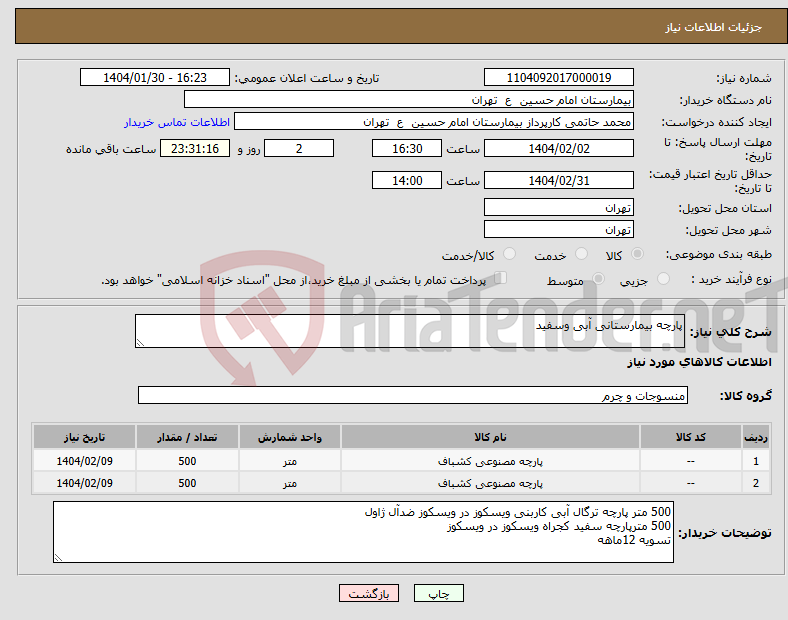Click the توضیحات خریدار text area

click(363, 532)
